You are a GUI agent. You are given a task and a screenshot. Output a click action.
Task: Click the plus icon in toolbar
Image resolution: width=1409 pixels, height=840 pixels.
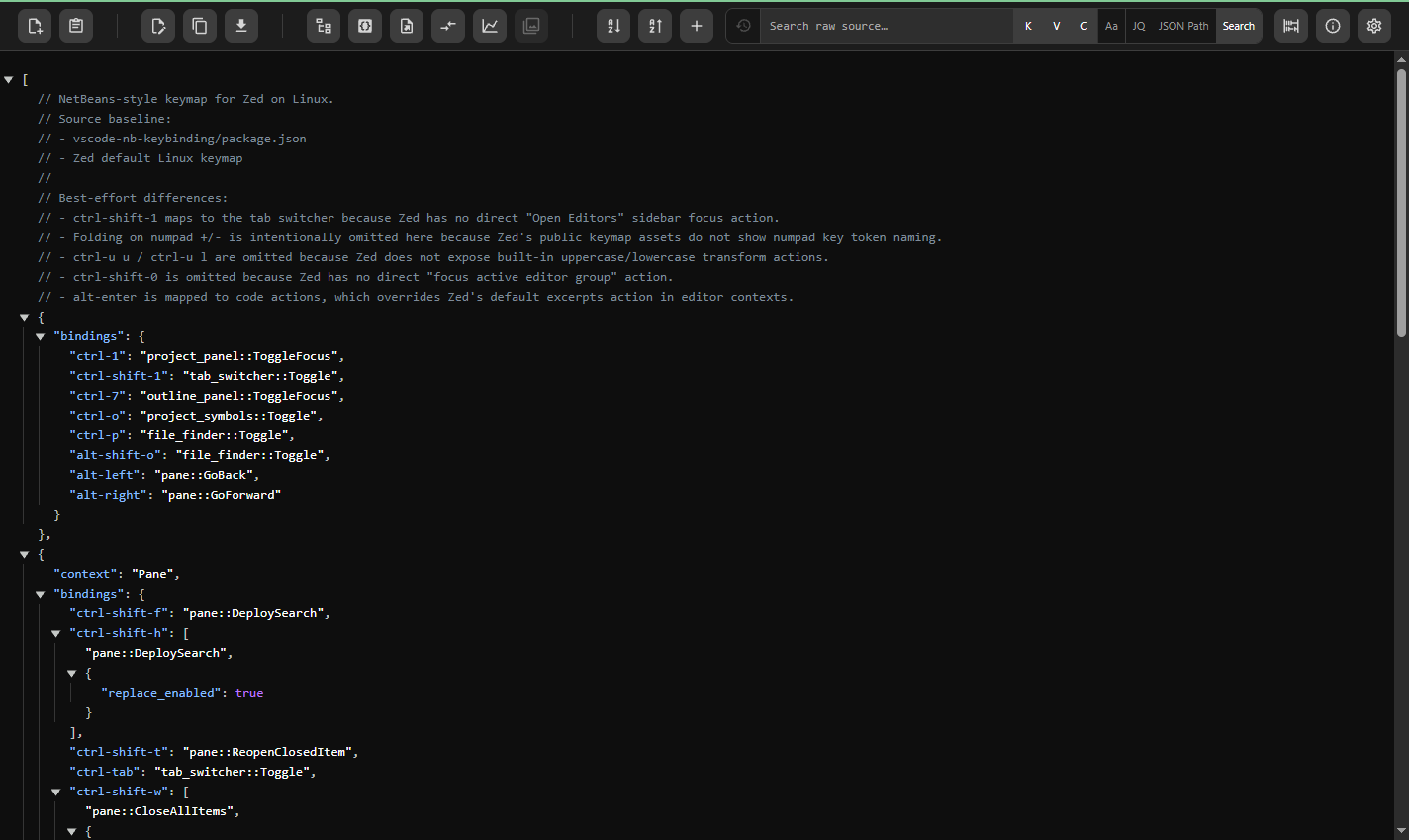[697, 27]
